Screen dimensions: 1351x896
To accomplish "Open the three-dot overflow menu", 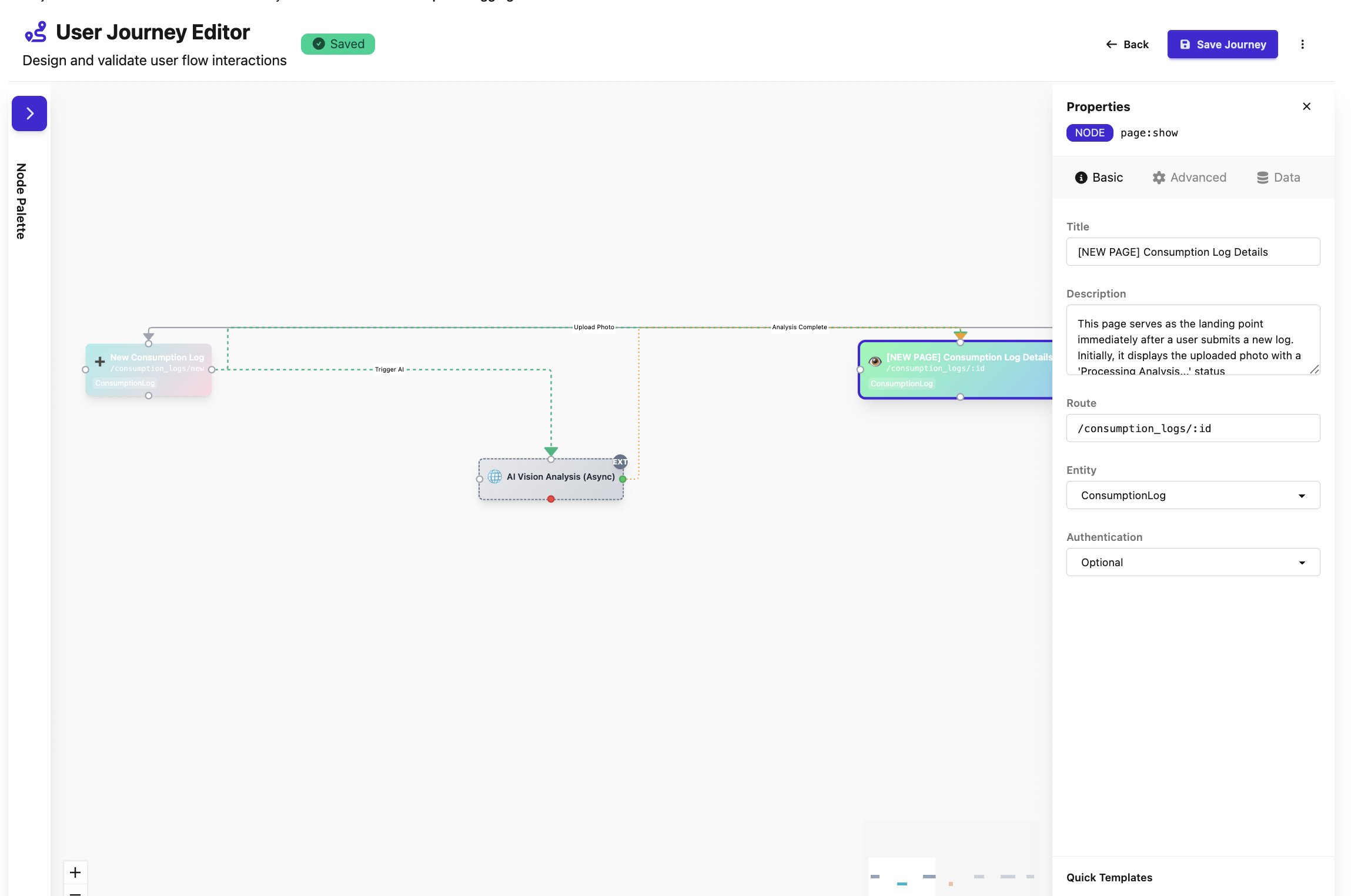I will pyautogui.click(x=1303, y=44).
